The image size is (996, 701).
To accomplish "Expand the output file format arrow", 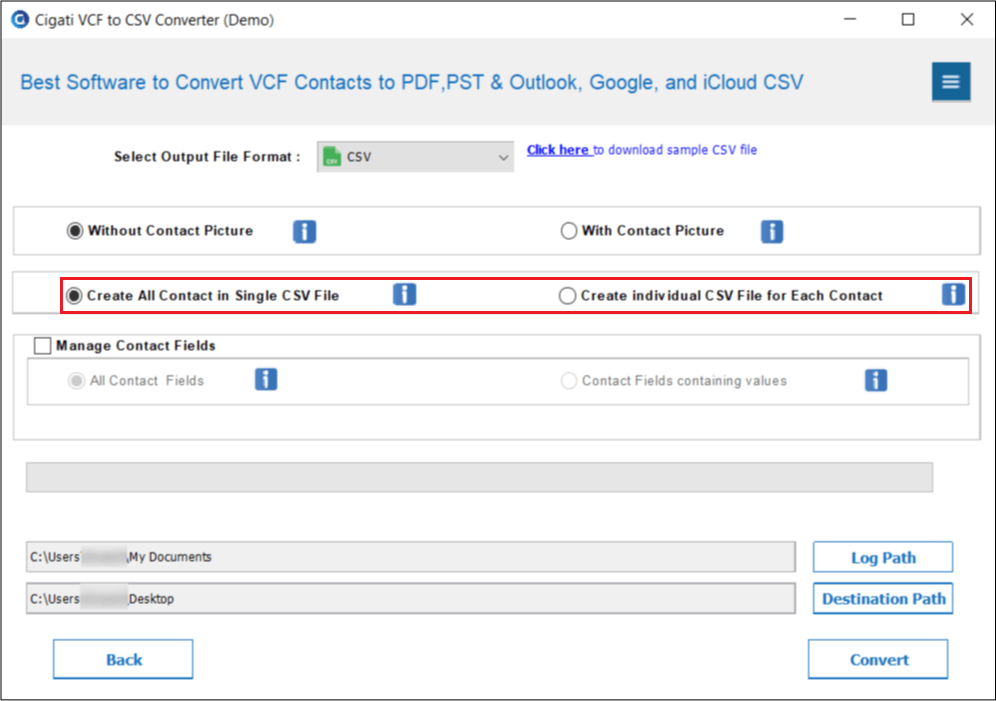I will [x=503, y=157].
